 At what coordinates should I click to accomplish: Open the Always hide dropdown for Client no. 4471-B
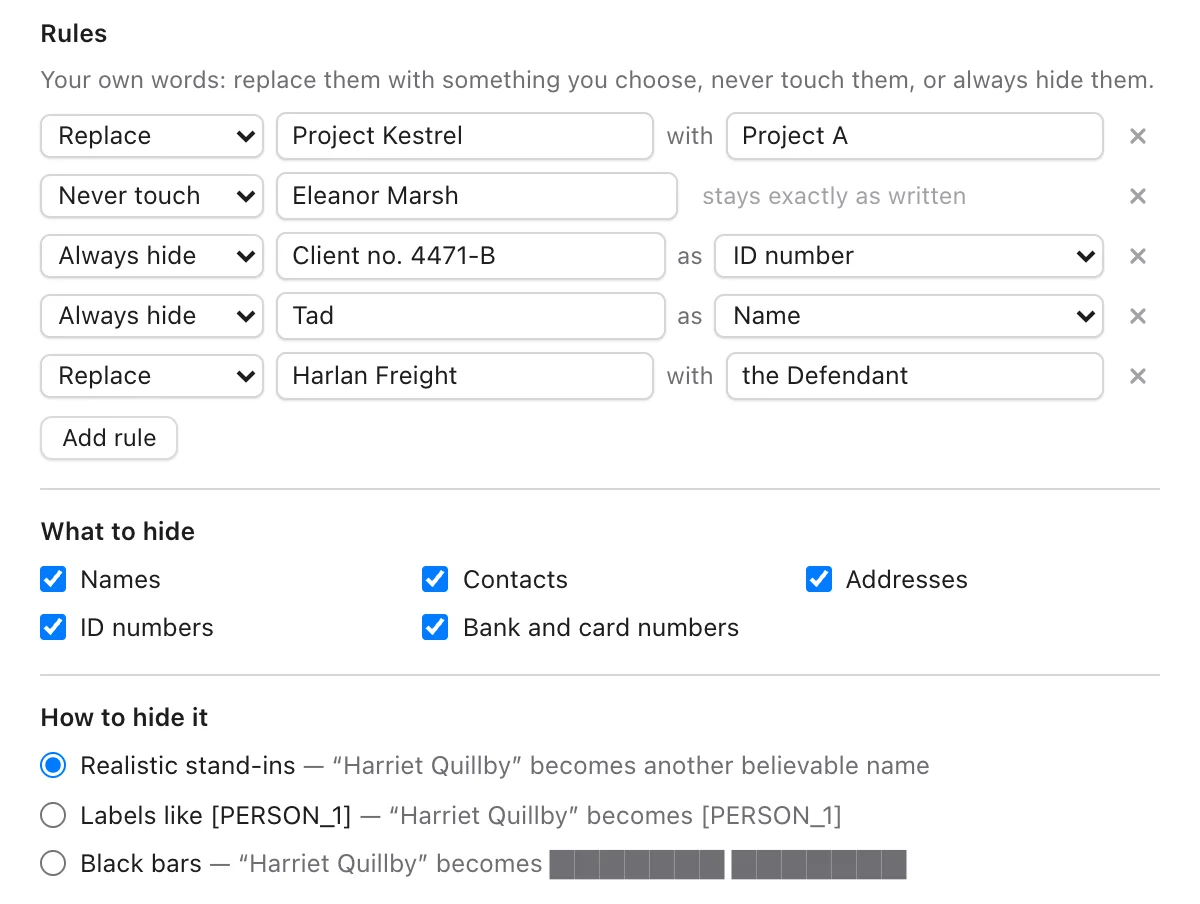coord(152,256)
